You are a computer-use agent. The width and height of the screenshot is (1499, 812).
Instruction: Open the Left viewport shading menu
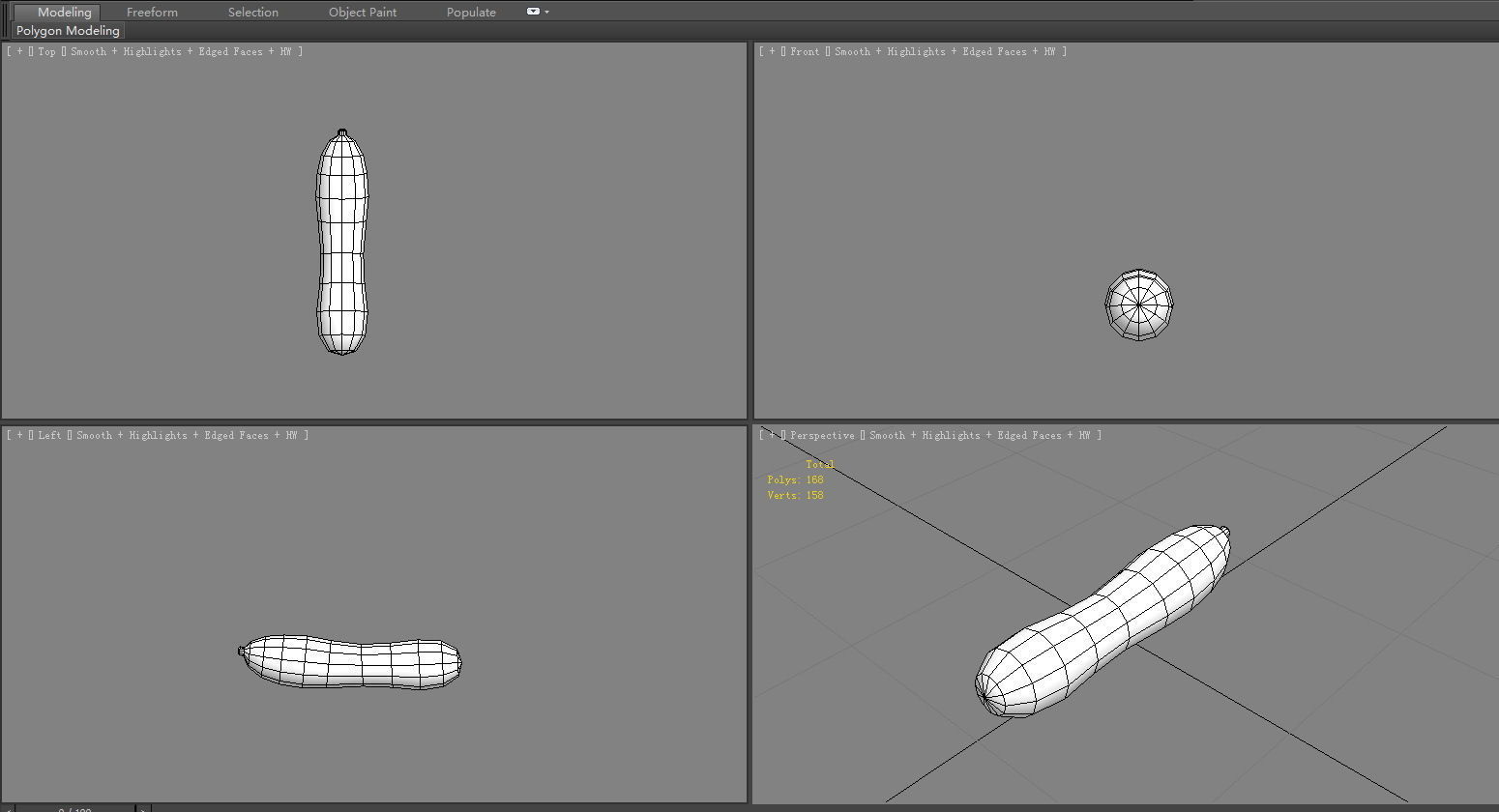click(x=187, y=435)
